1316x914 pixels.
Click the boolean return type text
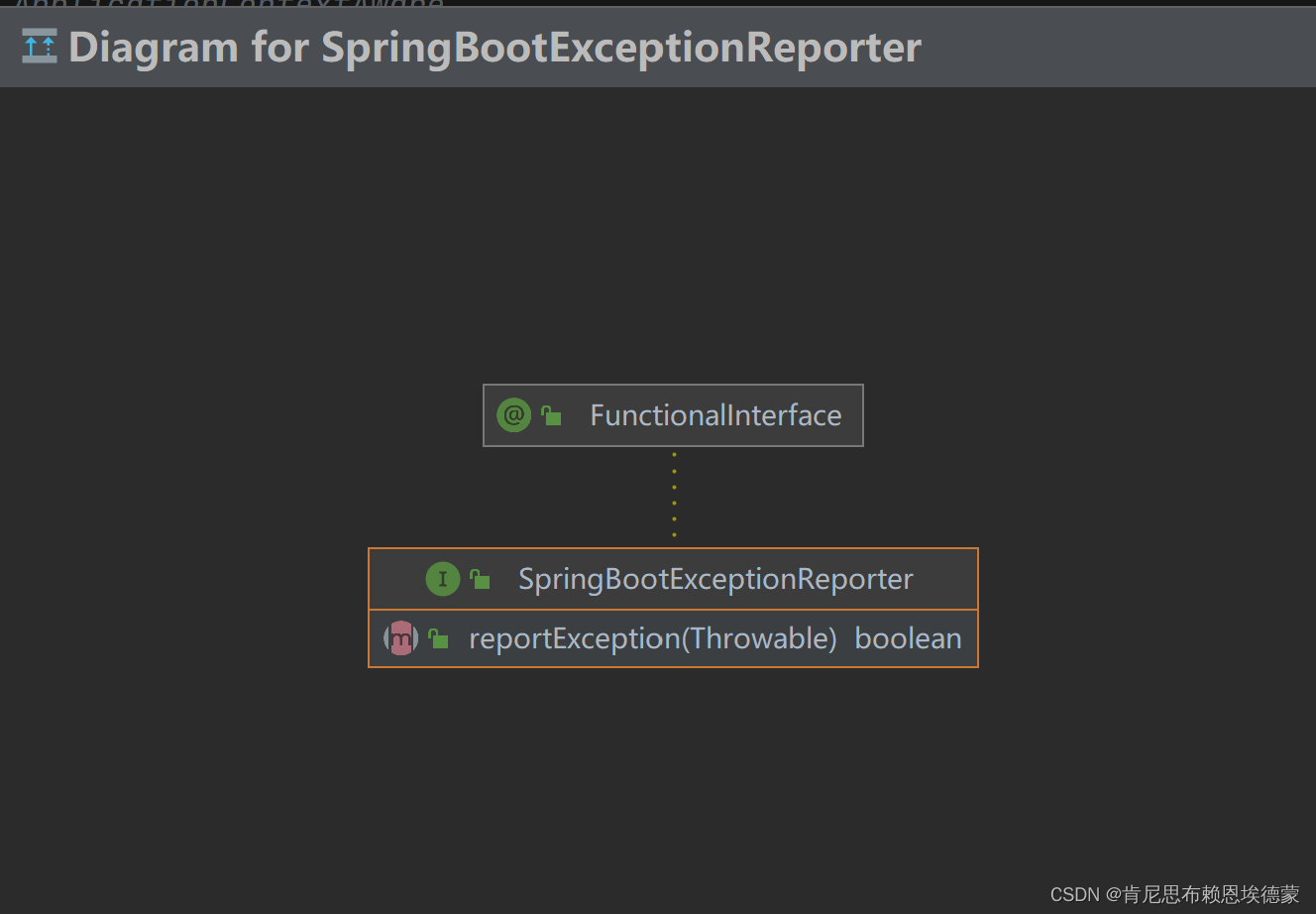tap(908, 638)
